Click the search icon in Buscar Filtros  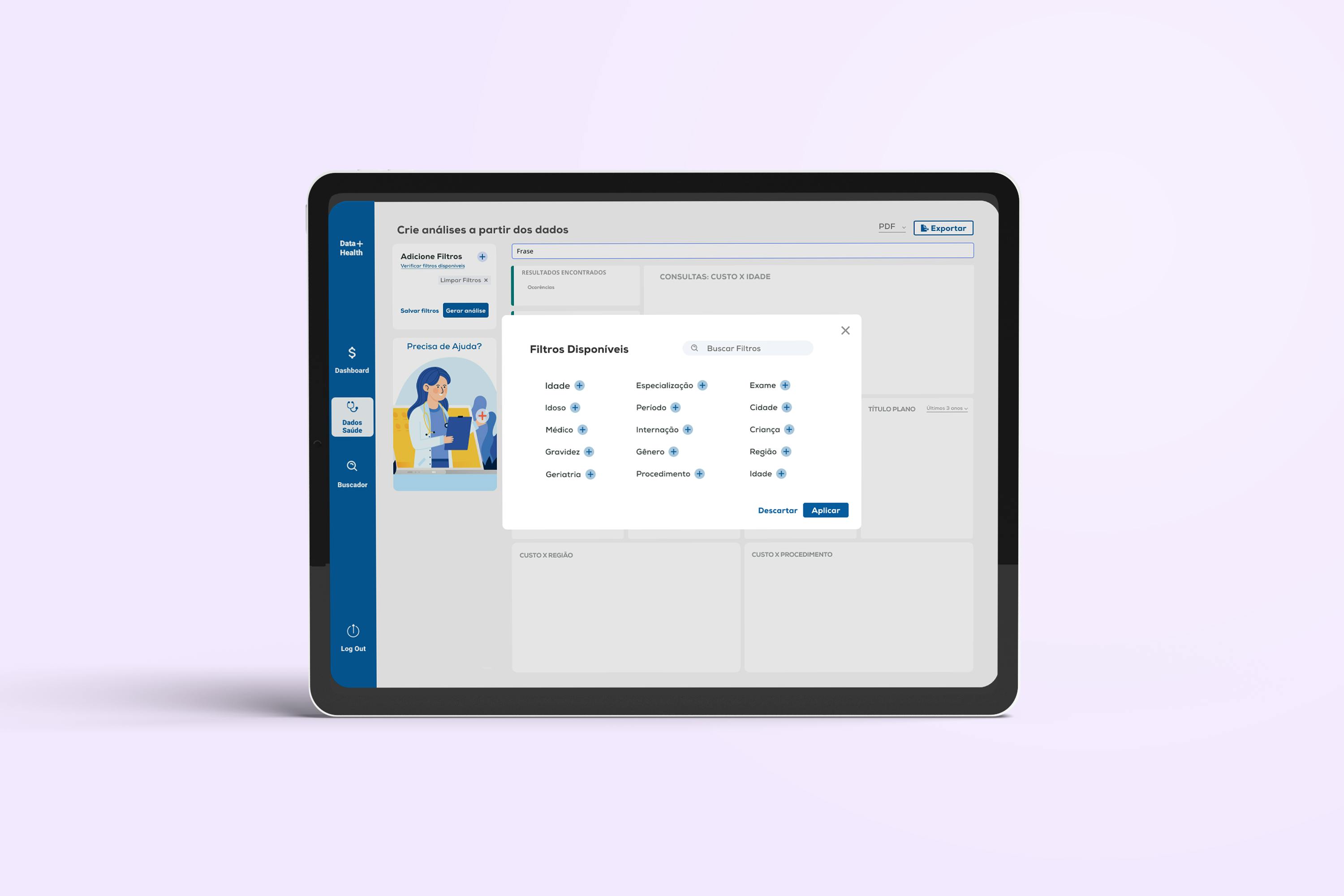point(696,348)
